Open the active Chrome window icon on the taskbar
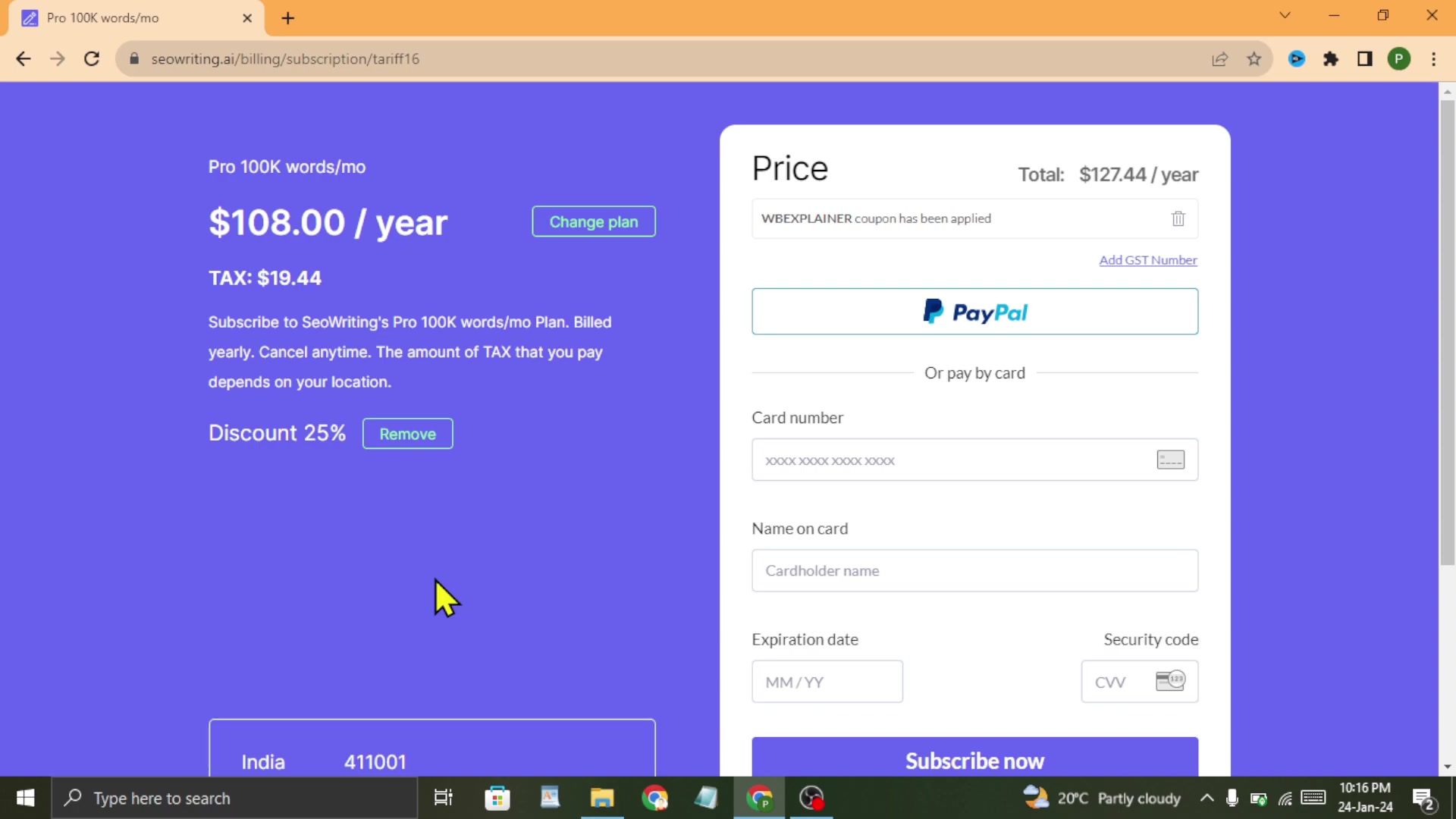The height and width of the screenshot is (819, 1456). pos(759,798)
